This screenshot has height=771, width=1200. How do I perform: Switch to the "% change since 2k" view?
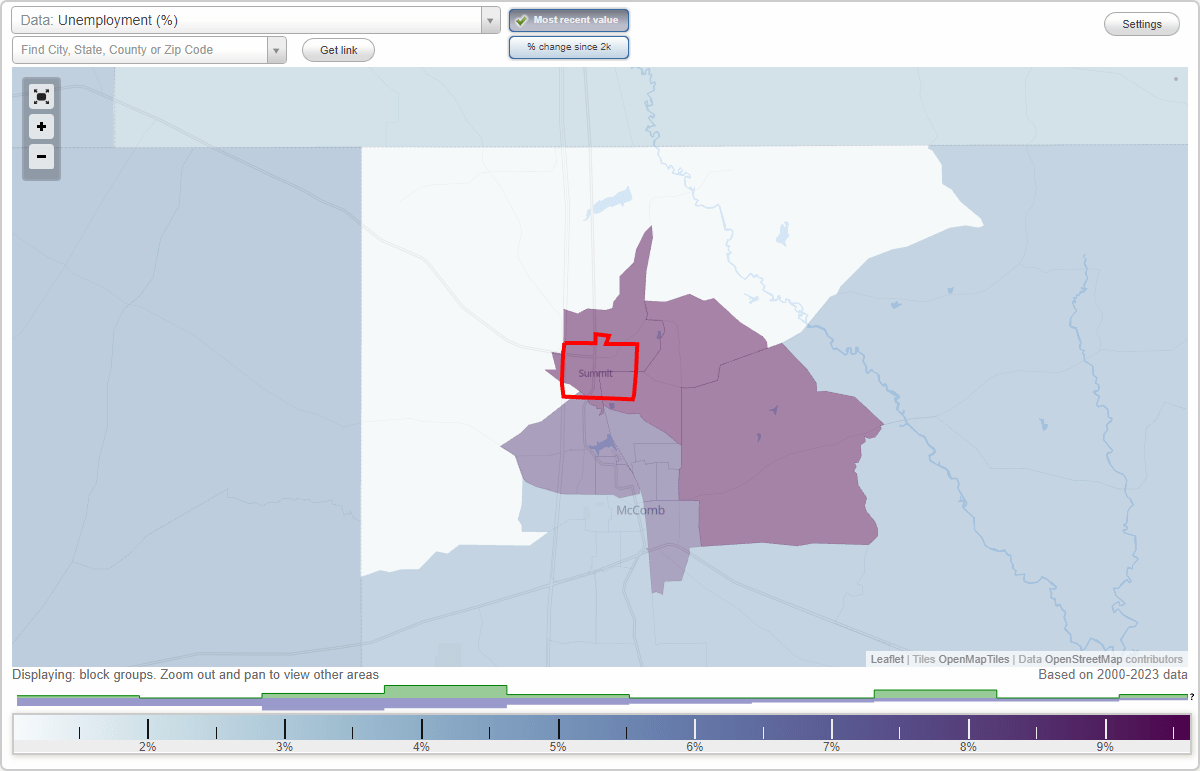[569, 46]
